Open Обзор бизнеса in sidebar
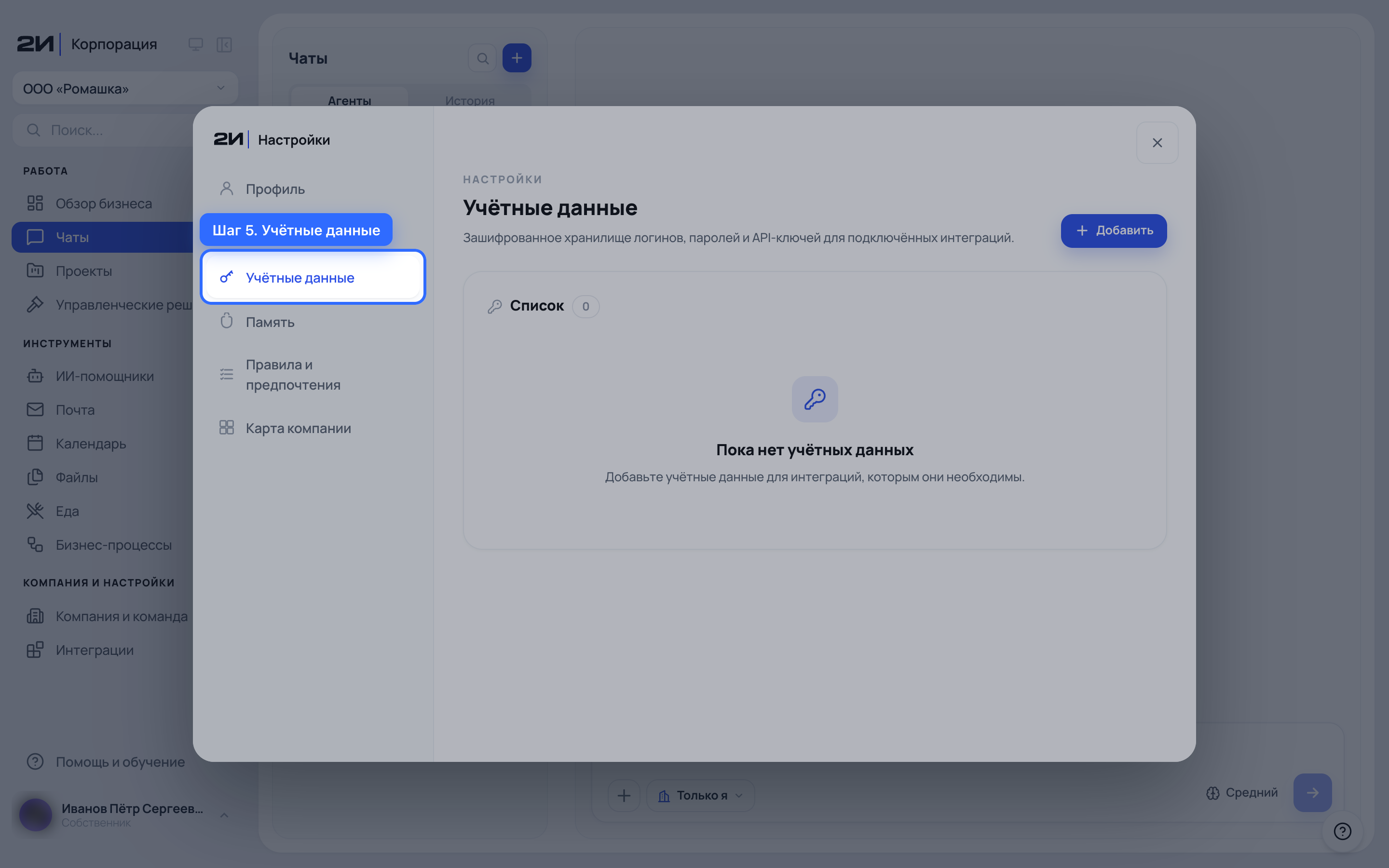Screen dimensions: 1389x868 click(103, 203)
